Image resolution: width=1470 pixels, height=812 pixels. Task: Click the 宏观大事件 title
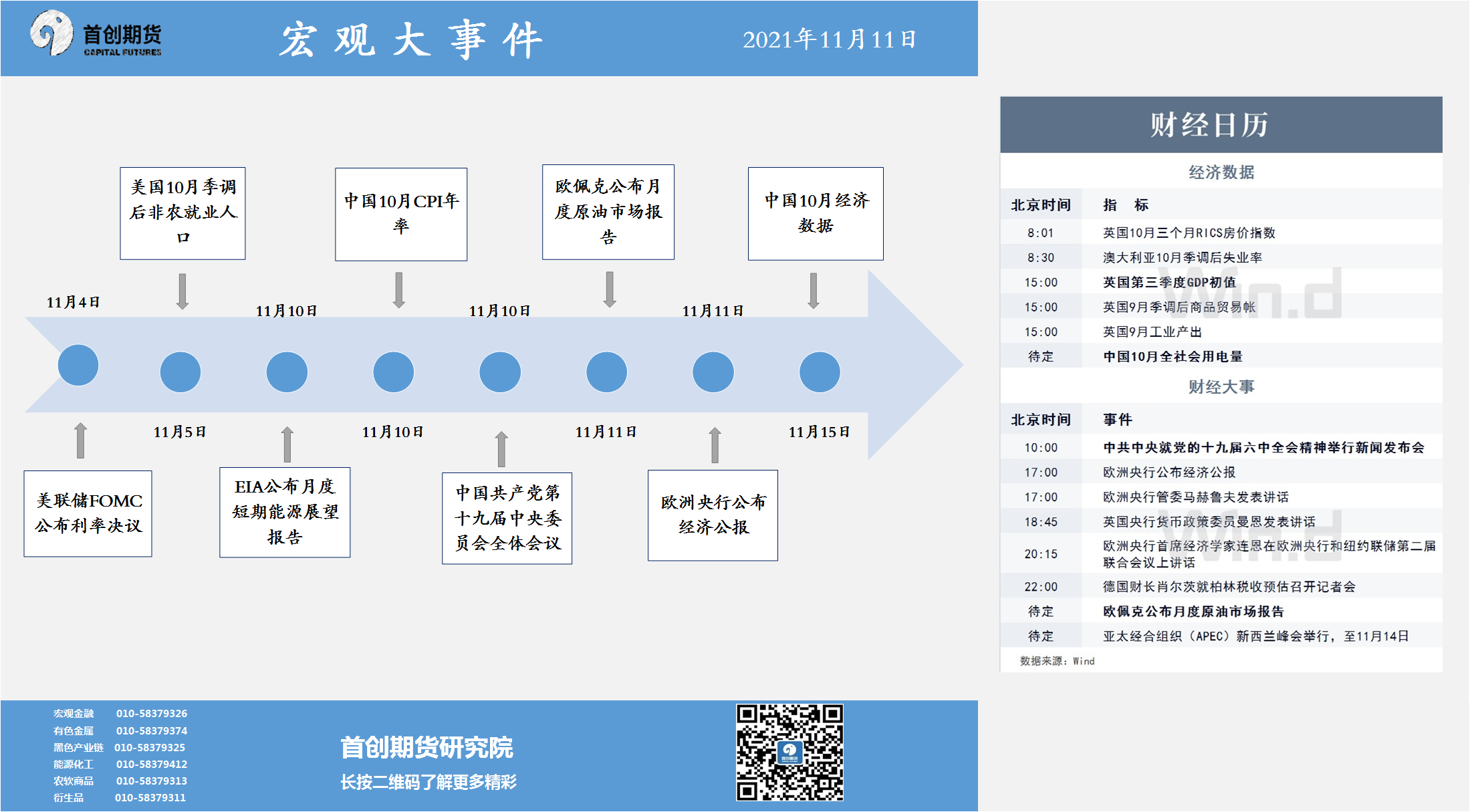pos(410,39)
